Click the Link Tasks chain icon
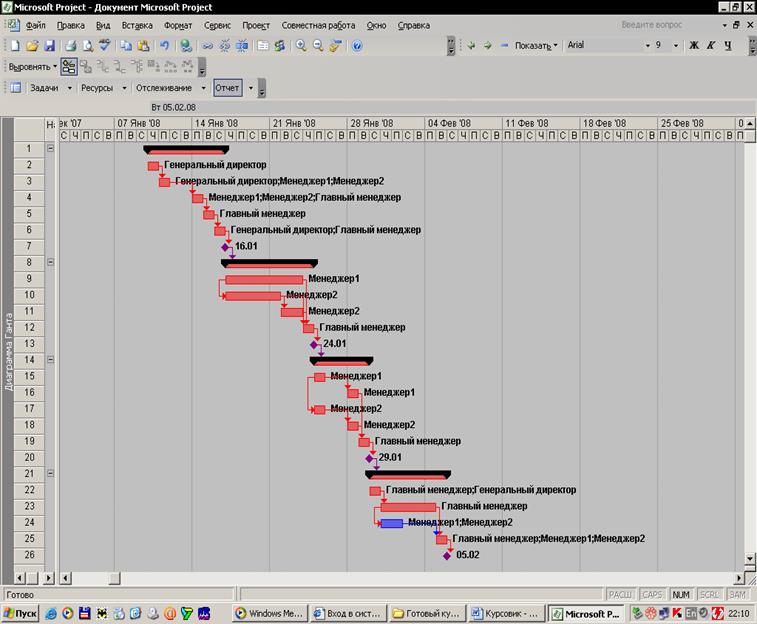This screenshot has width=757, height=624. coord(208,46)
